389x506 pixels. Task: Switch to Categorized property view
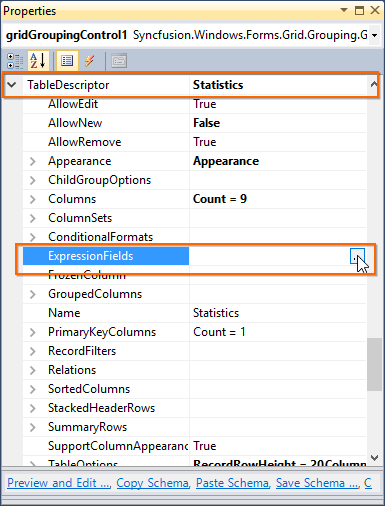point(15,61)
